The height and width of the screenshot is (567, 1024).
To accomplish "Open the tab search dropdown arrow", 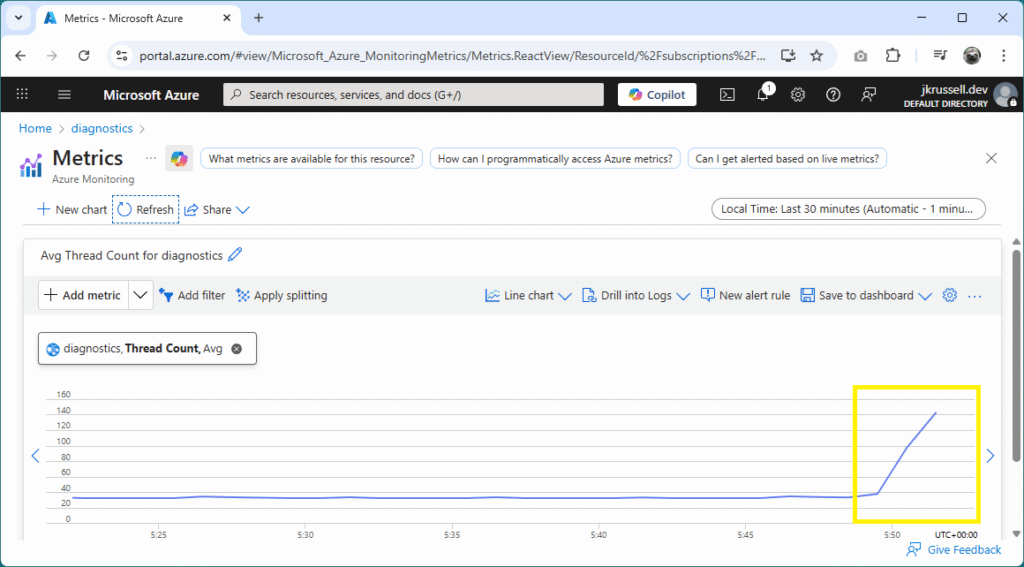I will click(x=18, y=18).
